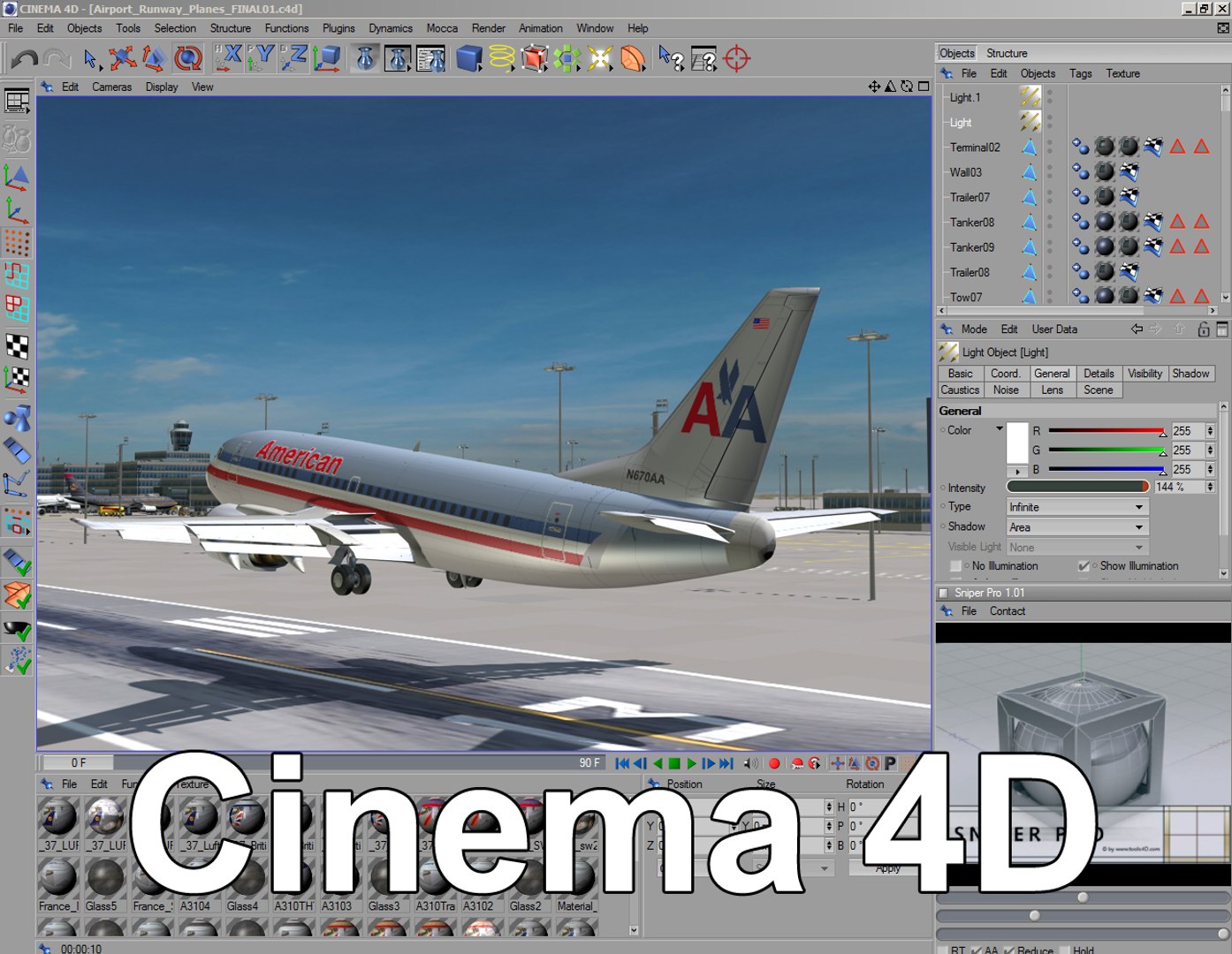
Task: Select the Move tool
Action: pos(122,58)
